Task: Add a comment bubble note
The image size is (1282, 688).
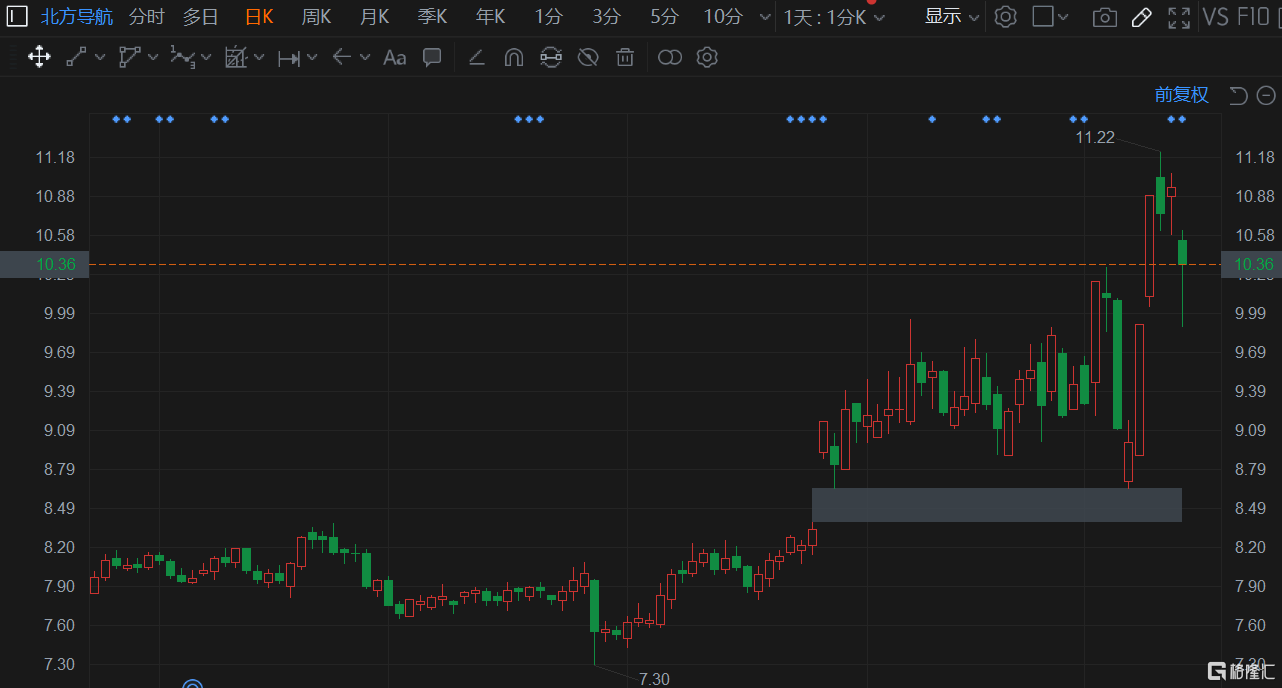Action: click(432, 57)
